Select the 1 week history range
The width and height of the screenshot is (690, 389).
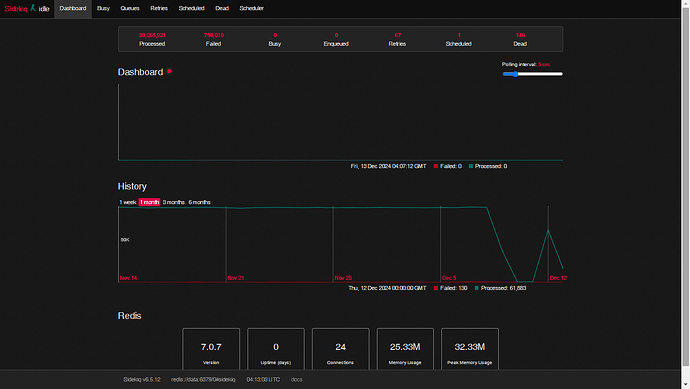(128, 202)
